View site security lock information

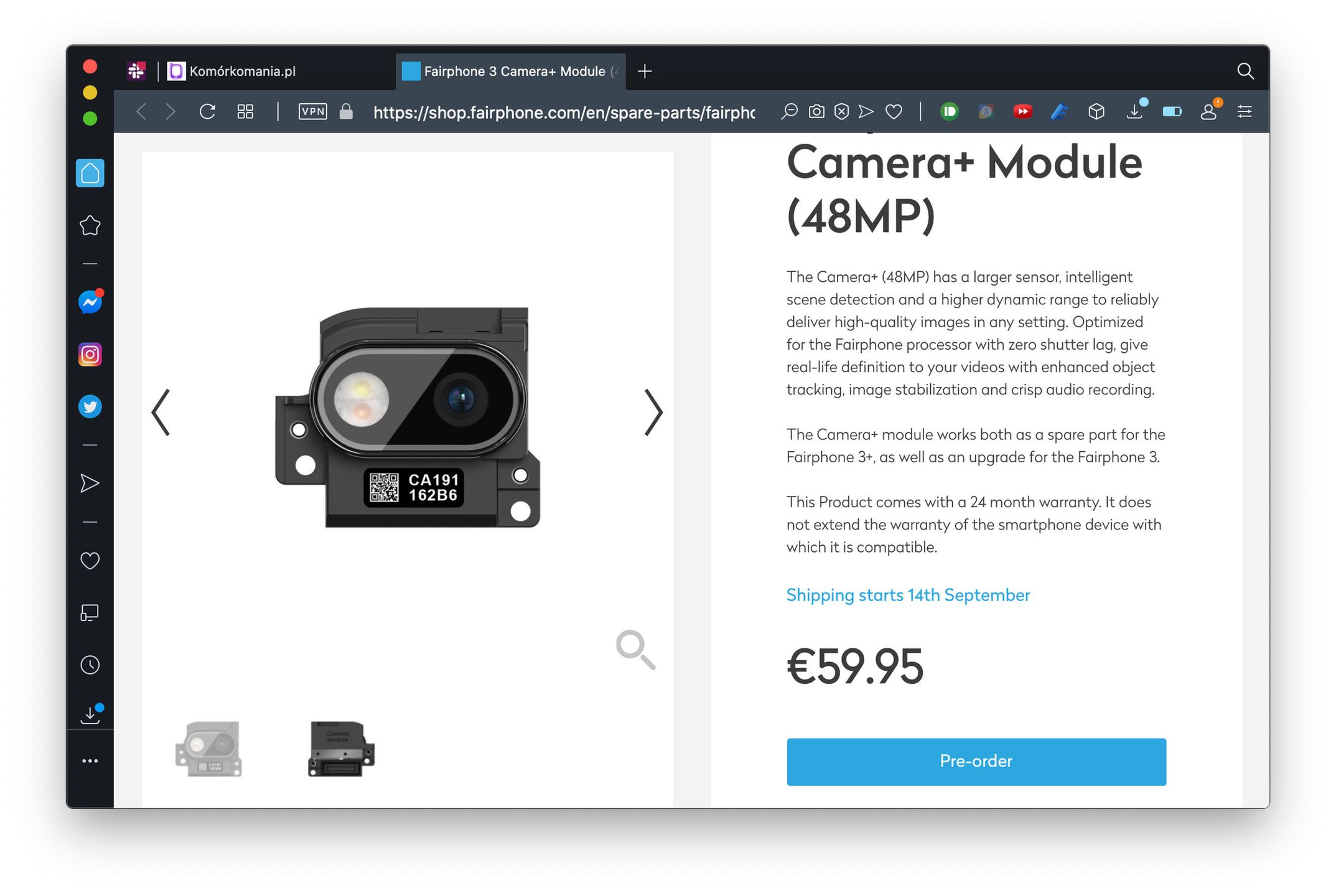(346, 111)
